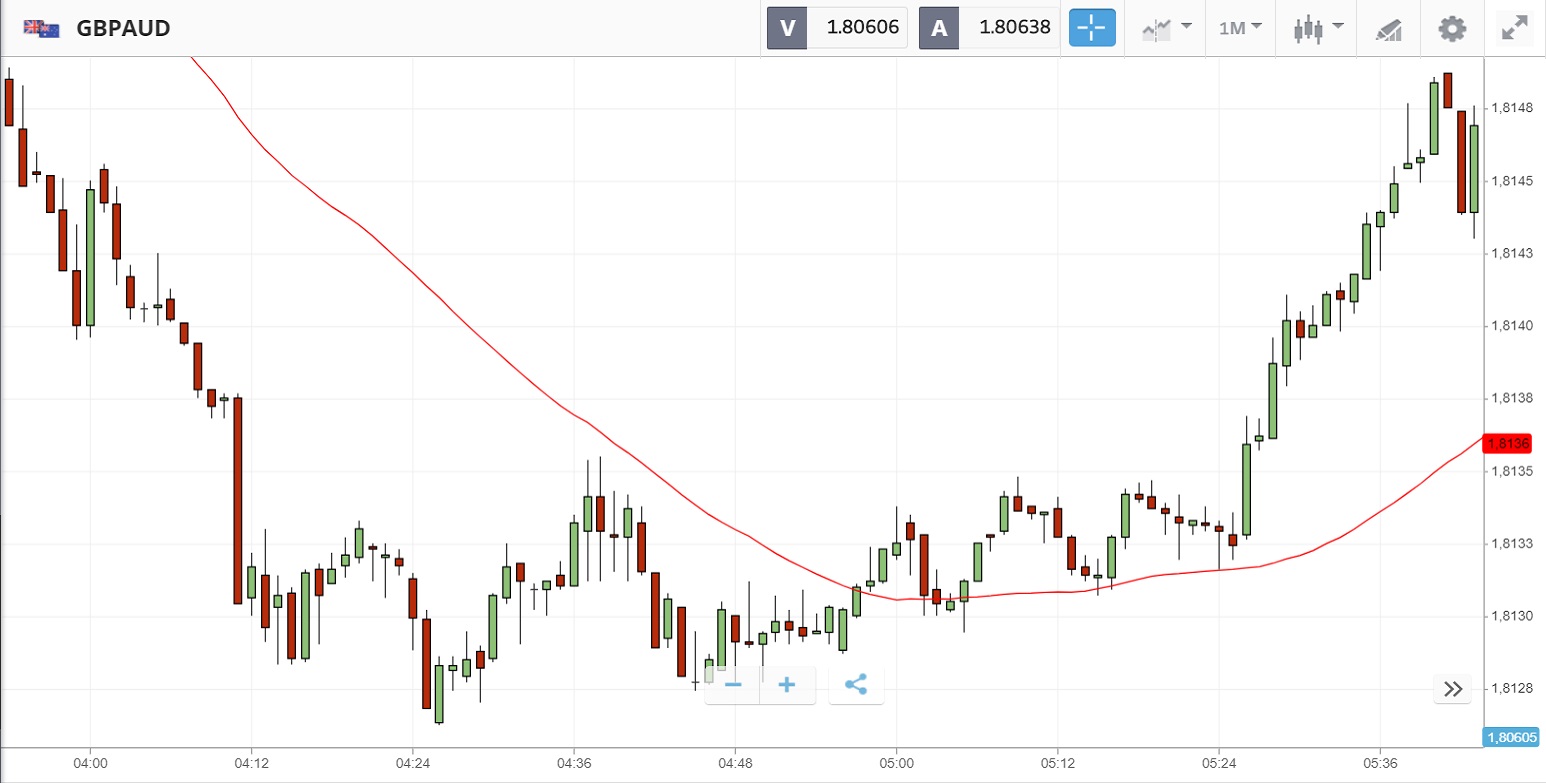
Task: Open chart settings gear
Action: pos(1451,28)
